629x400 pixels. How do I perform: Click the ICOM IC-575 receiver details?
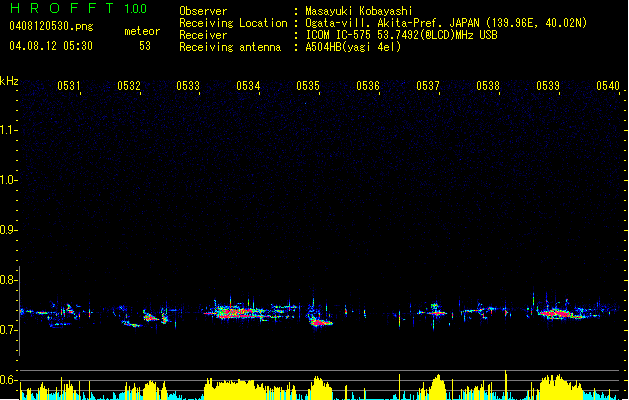[x=402, y=35]
